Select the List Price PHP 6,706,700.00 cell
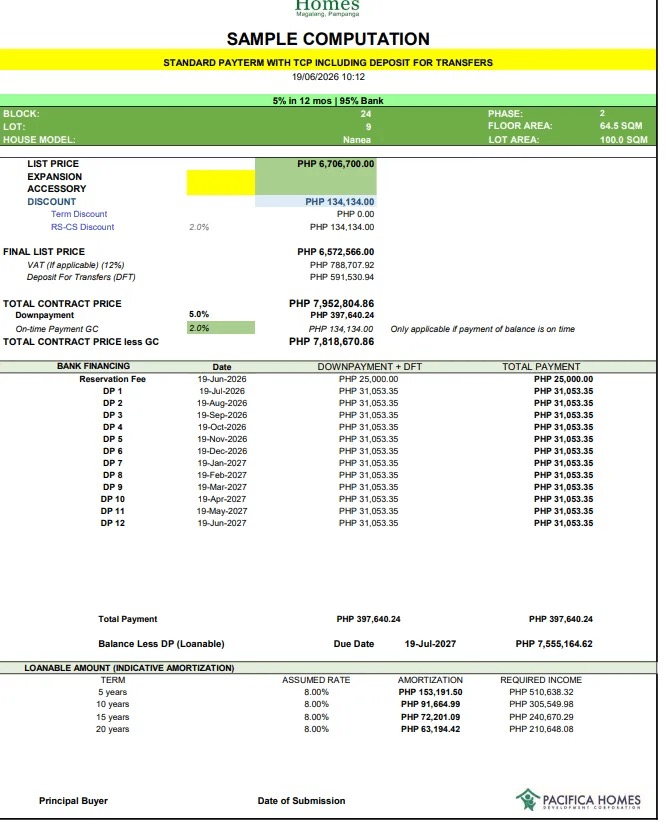This screenshot has width=666, height=824. point(316,164)
